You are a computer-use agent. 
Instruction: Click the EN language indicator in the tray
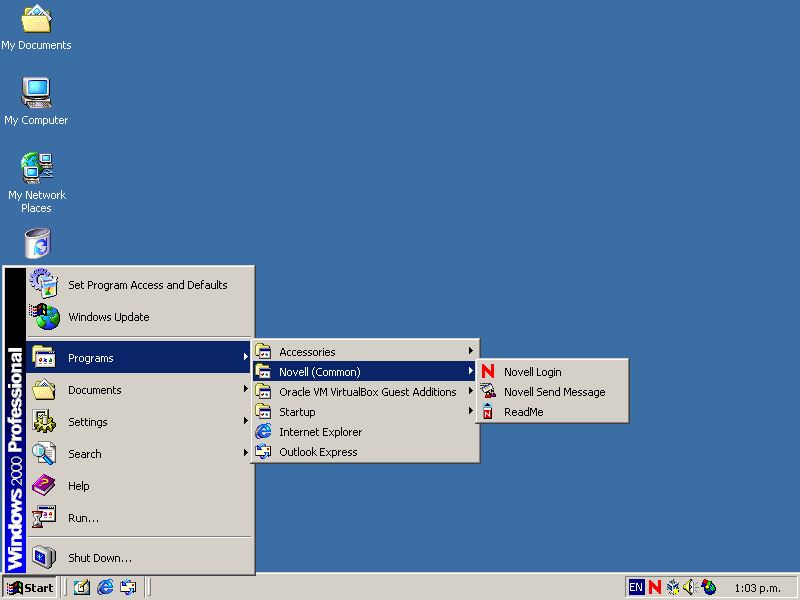pos(636,587)
